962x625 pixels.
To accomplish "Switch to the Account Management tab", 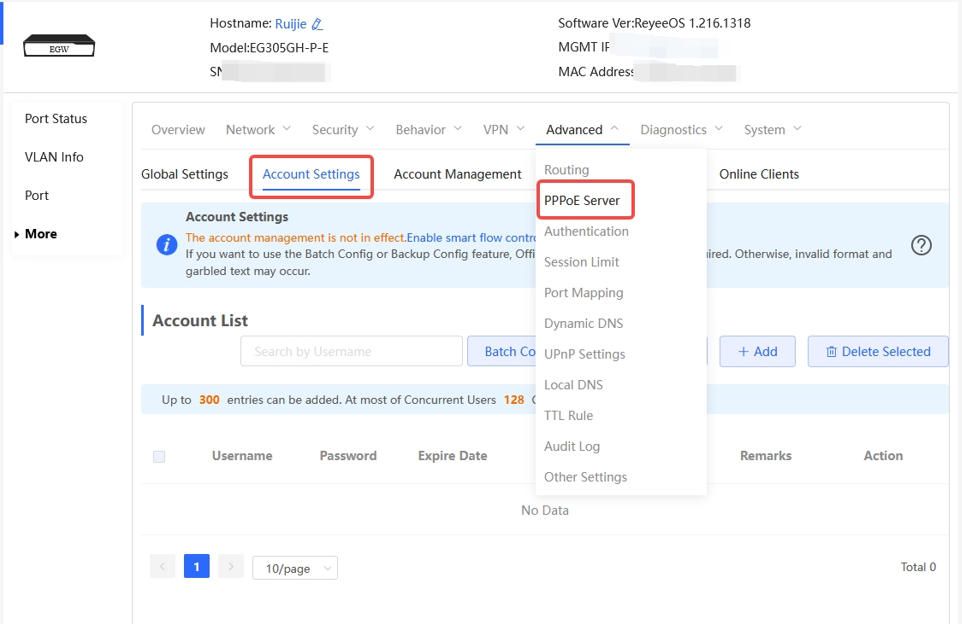I will point(457,175).
